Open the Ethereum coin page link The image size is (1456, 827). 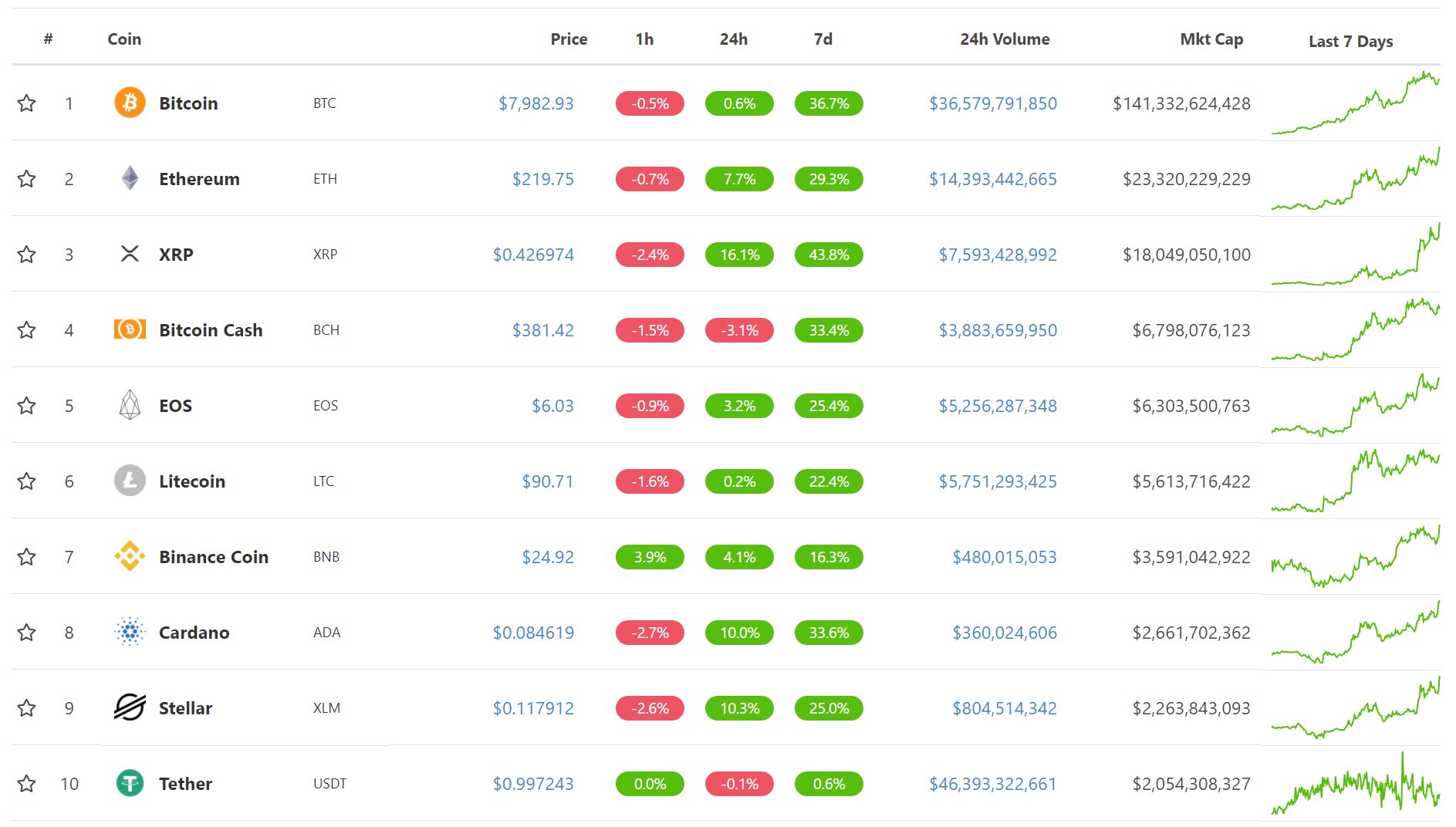click(199, 178)
